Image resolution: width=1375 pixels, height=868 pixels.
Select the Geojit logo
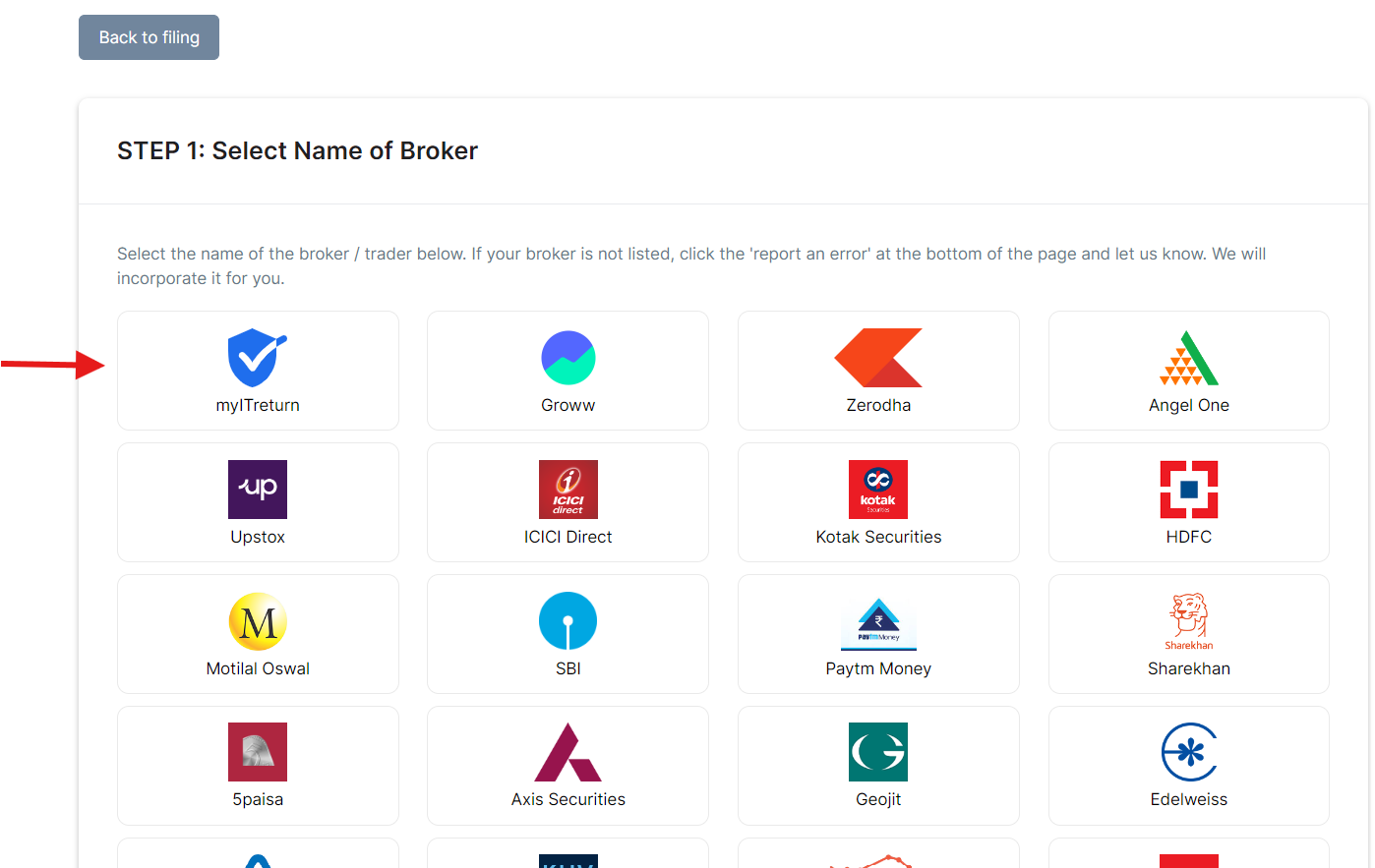[878, 752]
